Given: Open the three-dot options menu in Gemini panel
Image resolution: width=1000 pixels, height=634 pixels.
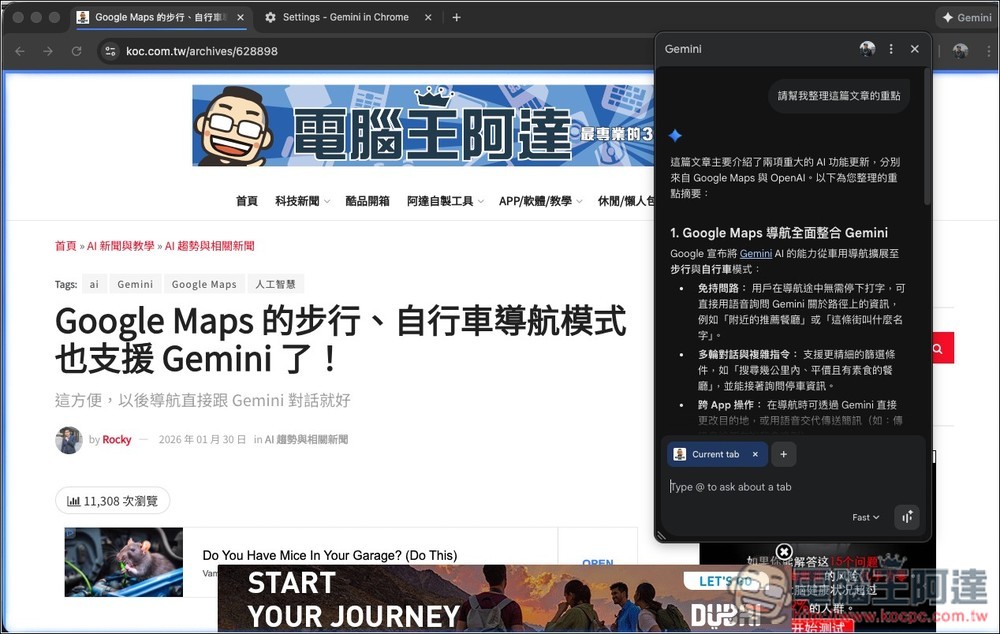Looking at the screenshot, I should pyautogui.click(x=893, y=48).
